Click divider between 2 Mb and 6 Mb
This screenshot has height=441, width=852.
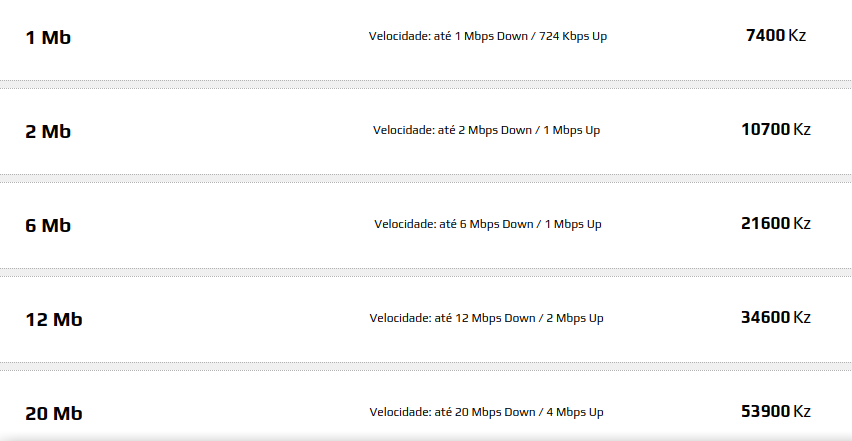point(426,178)
